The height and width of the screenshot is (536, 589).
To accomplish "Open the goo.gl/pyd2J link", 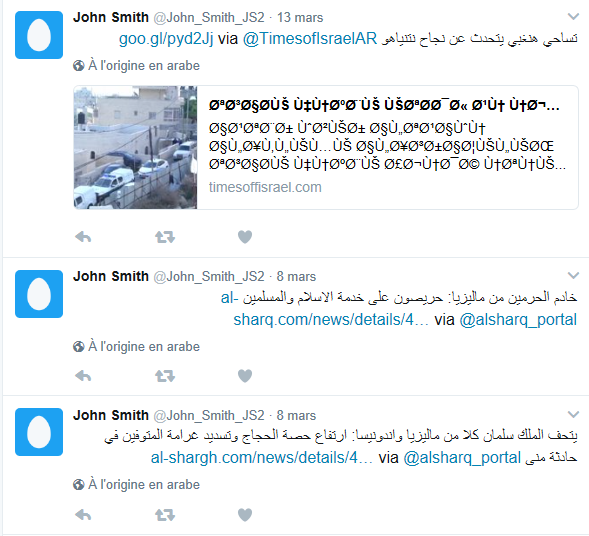I will [166, 39].
